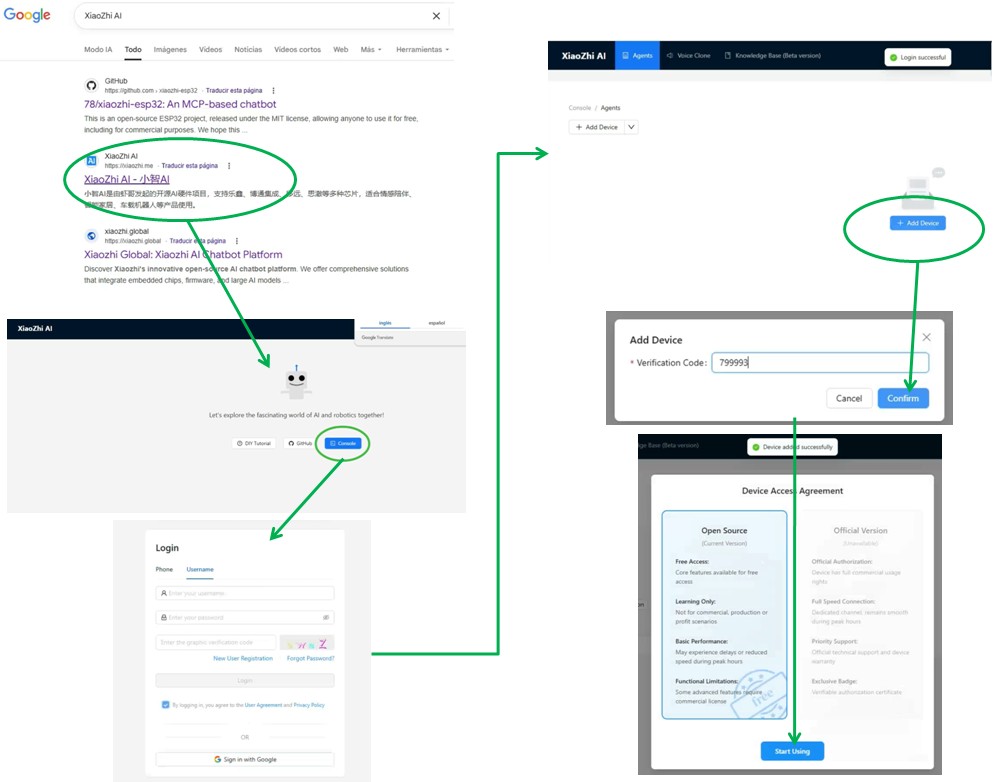Click Cancel in the Add Device dialog
This screenshot has width=1002, height=782.
coord(849,398)
